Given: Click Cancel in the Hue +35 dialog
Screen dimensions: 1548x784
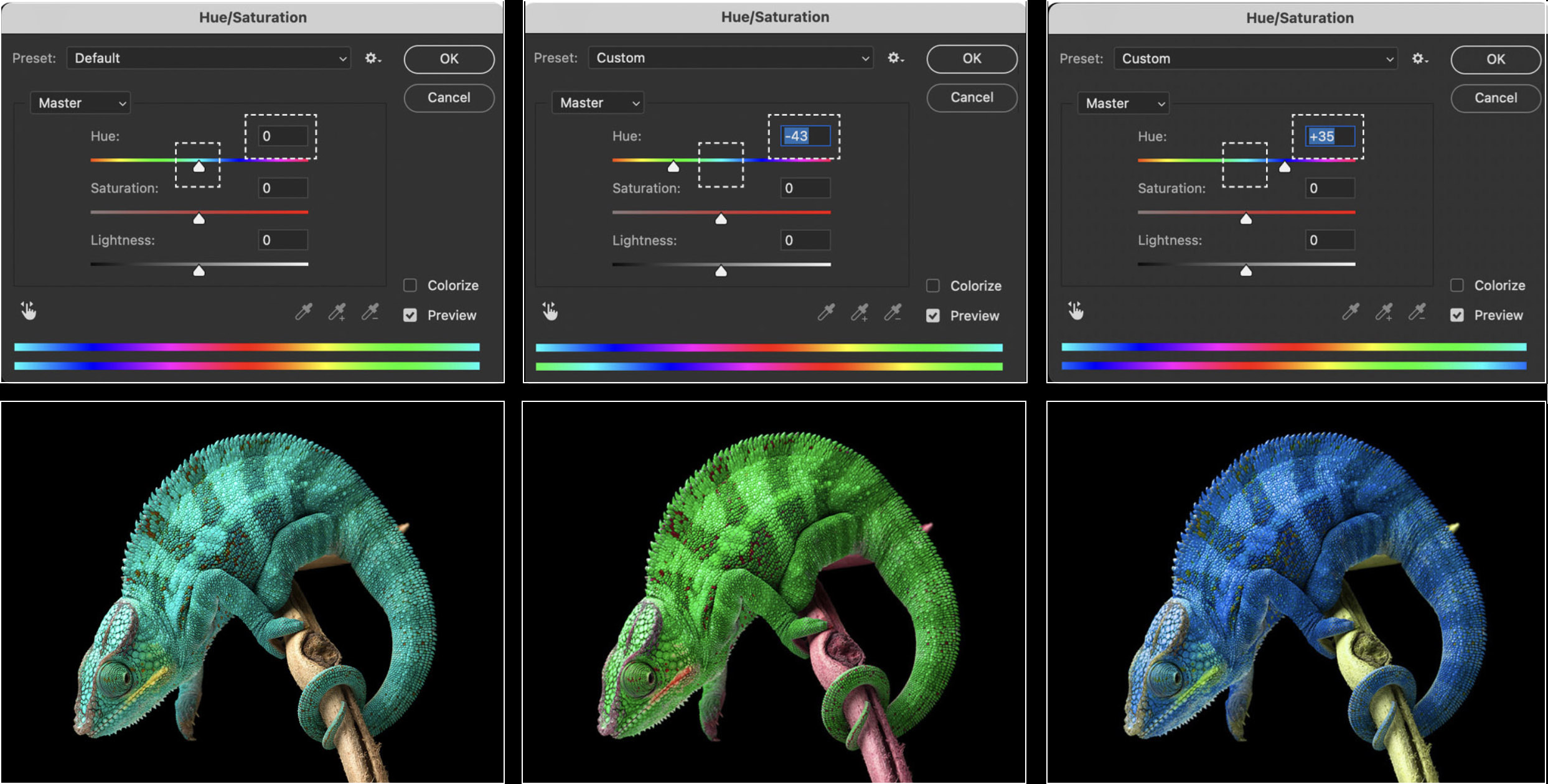Looking at the screenshot, I should [x=1496, y=98].
